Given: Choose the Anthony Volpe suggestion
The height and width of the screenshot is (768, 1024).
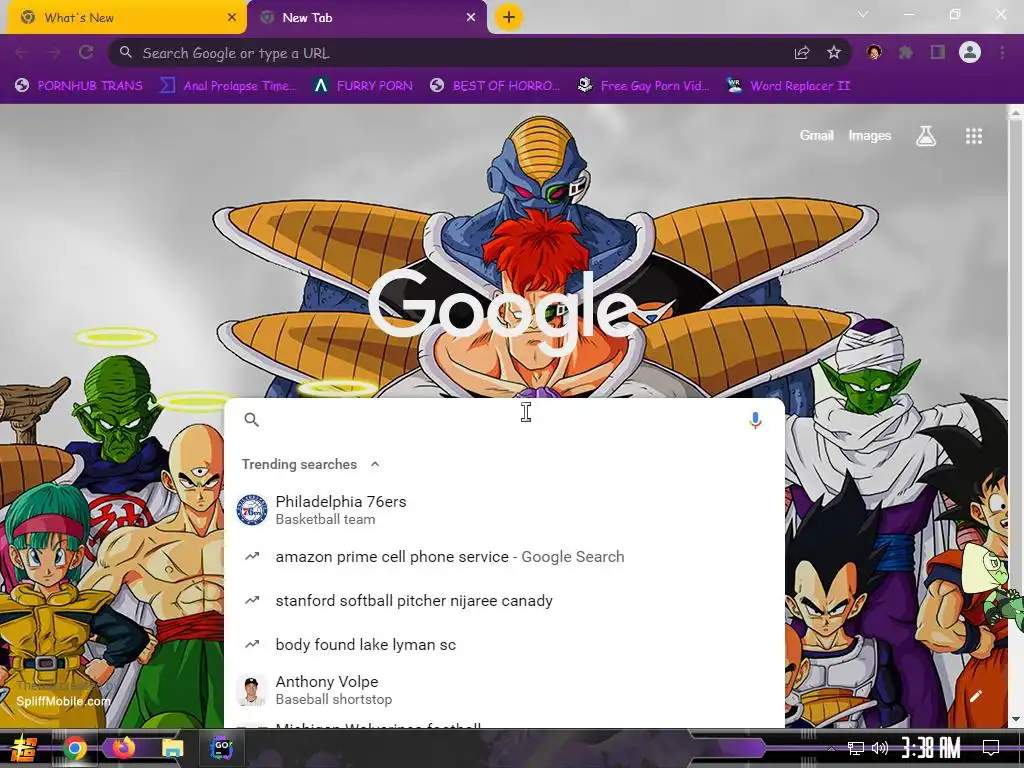Looking at the screenshot, I should pos(504,690).
